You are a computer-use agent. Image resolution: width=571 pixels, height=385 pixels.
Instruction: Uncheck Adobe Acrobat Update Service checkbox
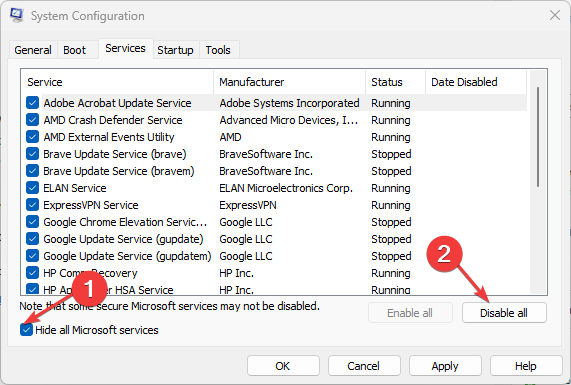(x=32, y=103)
